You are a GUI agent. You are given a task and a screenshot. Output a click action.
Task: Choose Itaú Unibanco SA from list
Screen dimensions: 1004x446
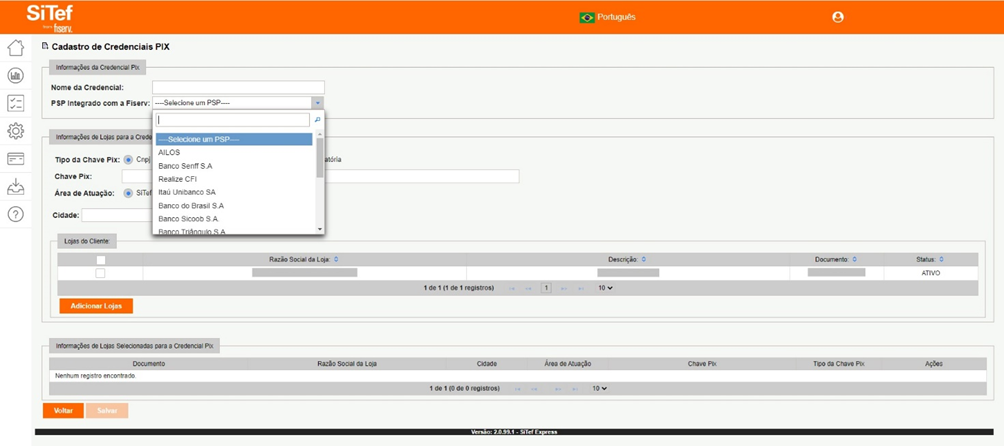[187, 192]
